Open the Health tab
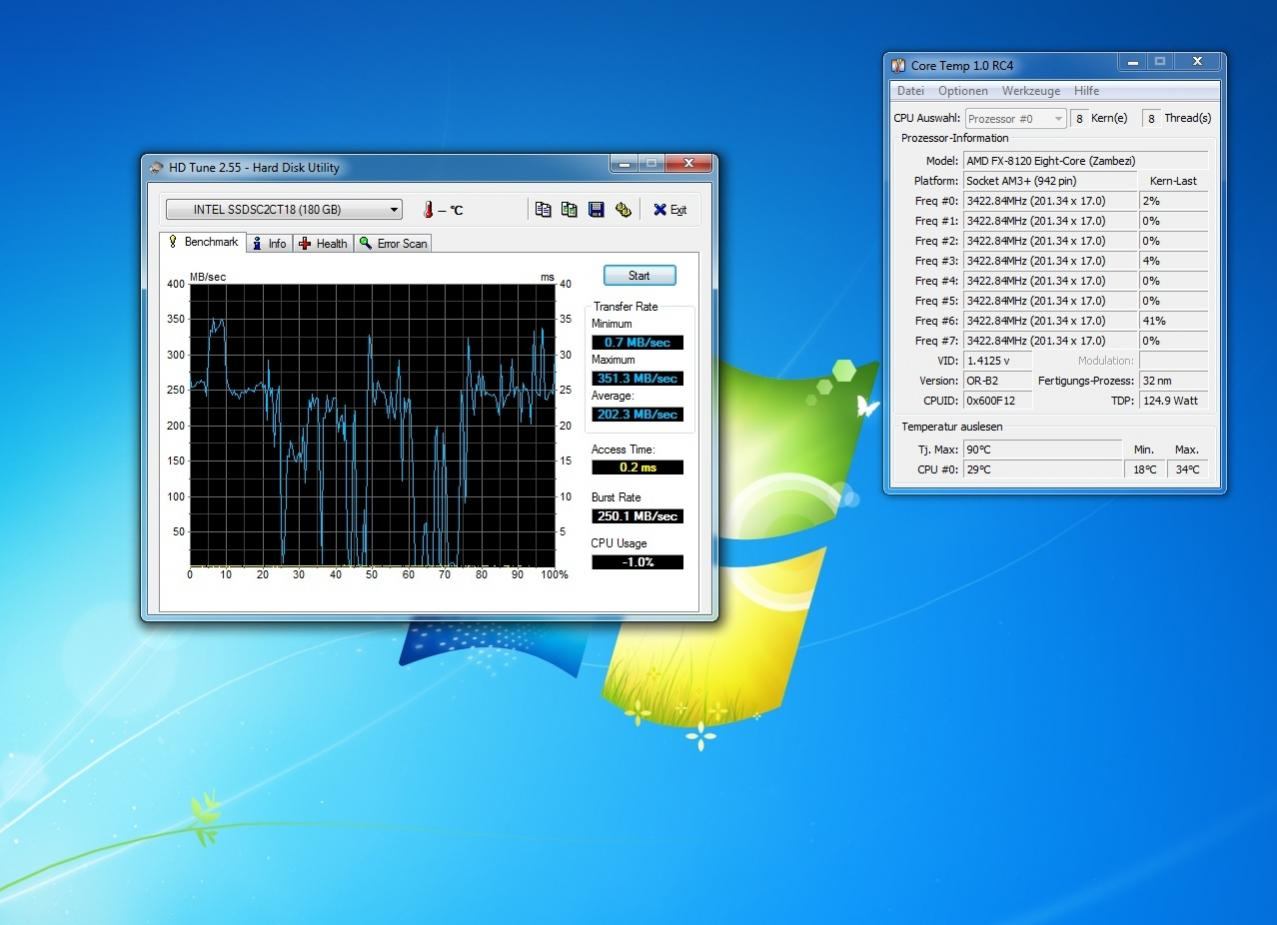Viewport: 1277px width, 925px height. coord(323,243)
